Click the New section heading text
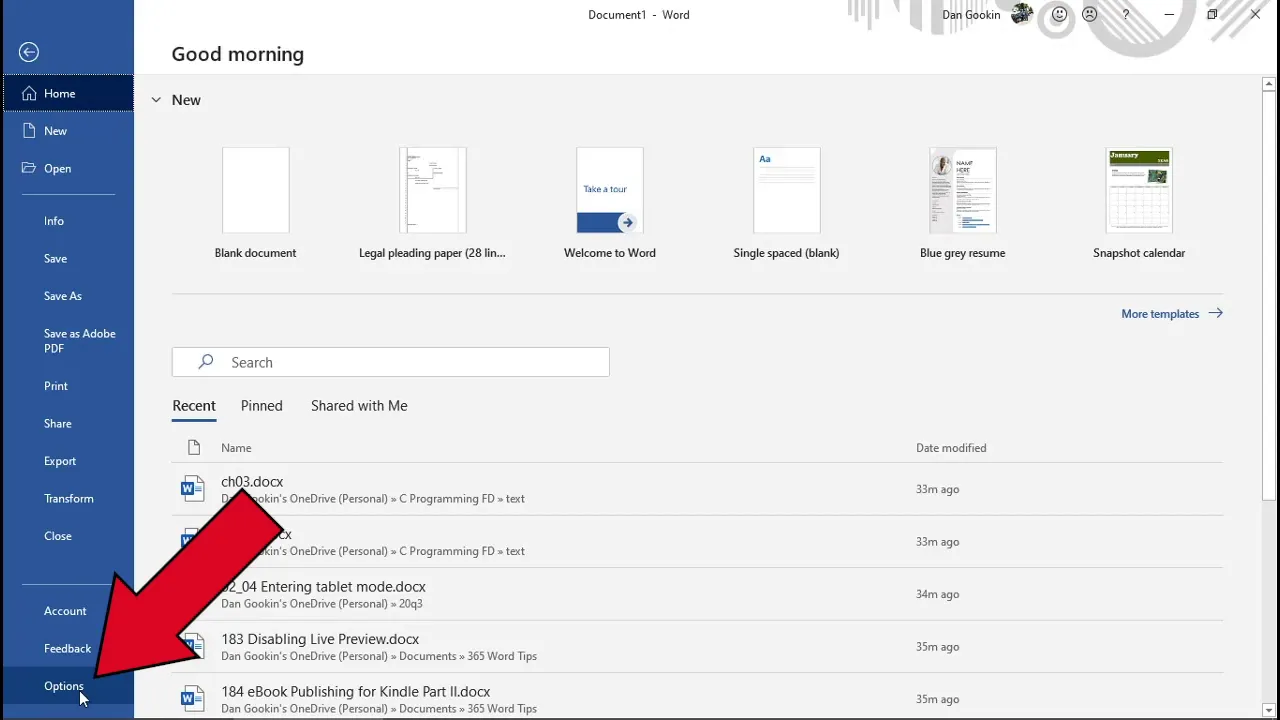The height and width of the screenshot is (720, 1280). point(186,100)
